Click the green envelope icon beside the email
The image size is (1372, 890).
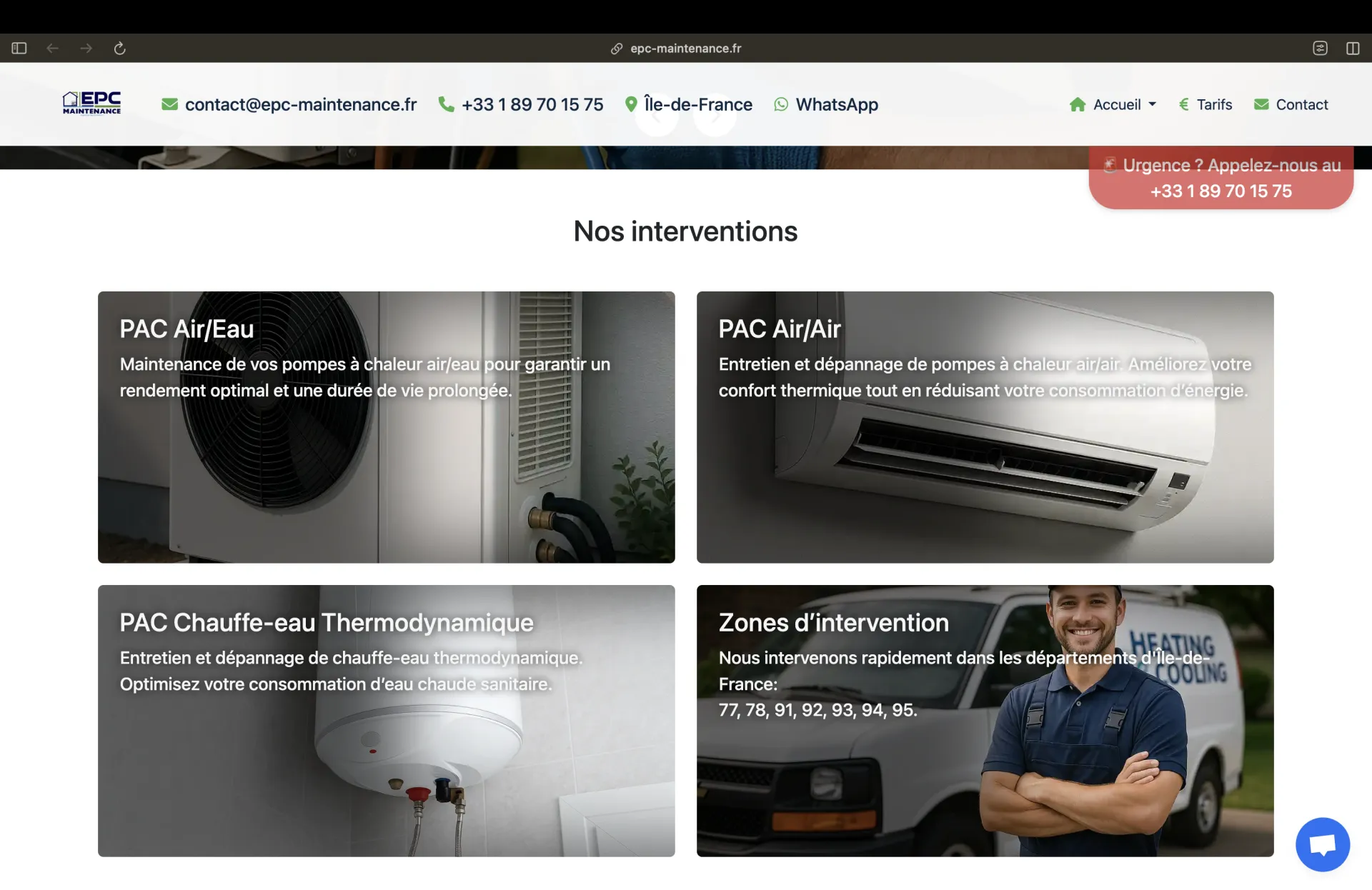click(x=169, y=104)
